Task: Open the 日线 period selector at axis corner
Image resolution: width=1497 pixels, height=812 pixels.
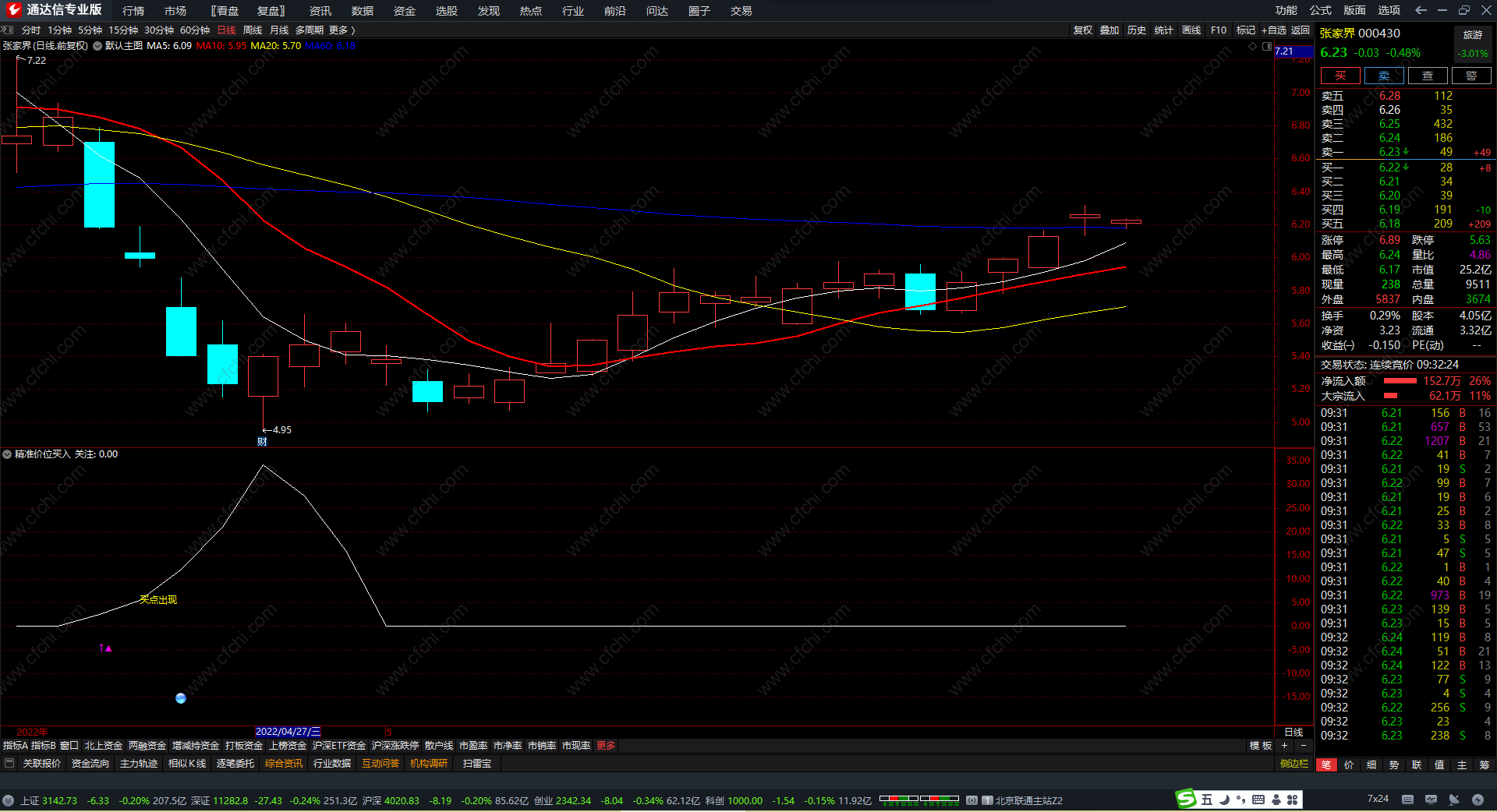Action: [x=1294, y=732]
